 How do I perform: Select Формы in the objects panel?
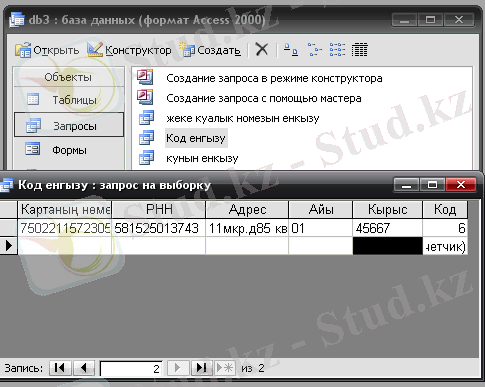click(69, 150)
